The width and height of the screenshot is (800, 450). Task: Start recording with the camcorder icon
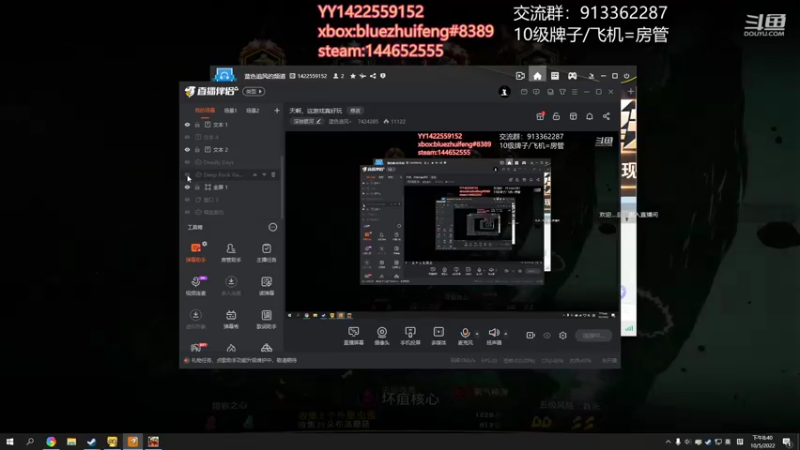[531, 335]
